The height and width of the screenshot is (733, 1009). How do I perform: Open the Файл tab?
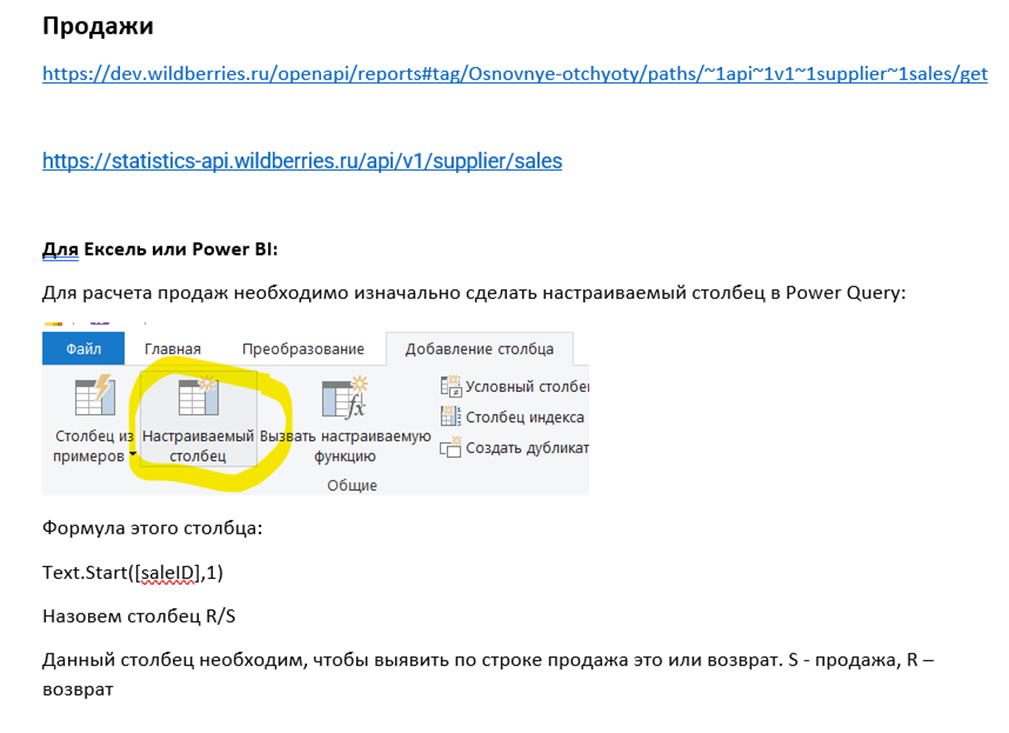pyautogui.click(x=84, y=349)
